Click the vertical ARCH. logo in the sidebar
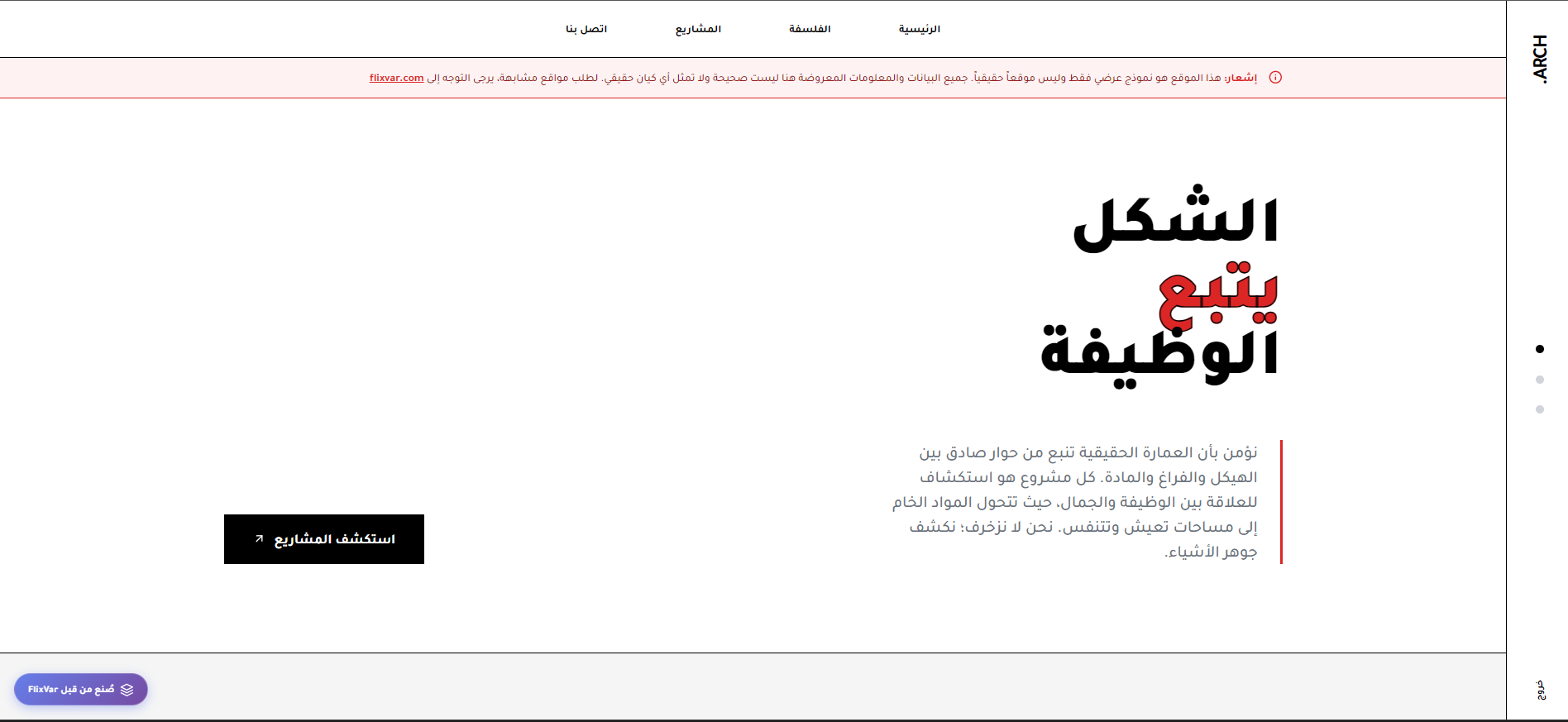 (x=1539, y=59)
